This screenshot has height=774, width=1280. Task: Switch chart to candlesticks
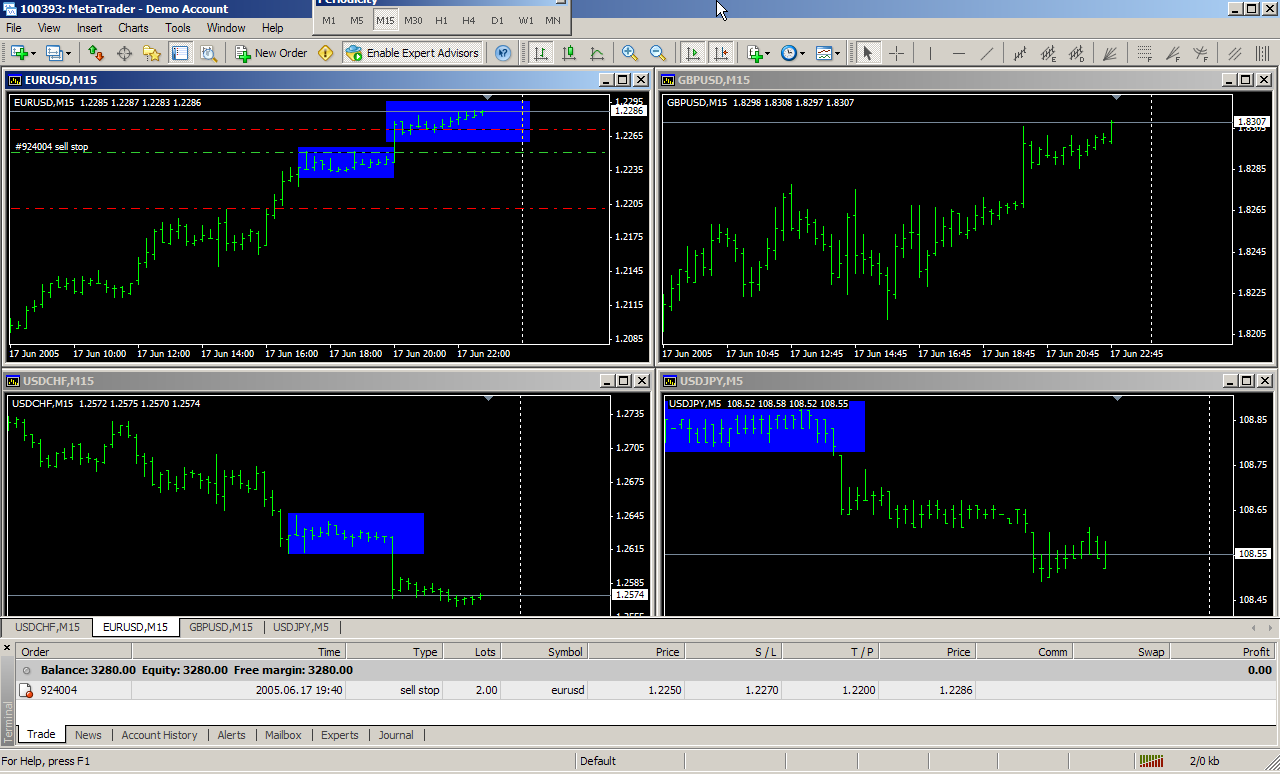[569, 53]
